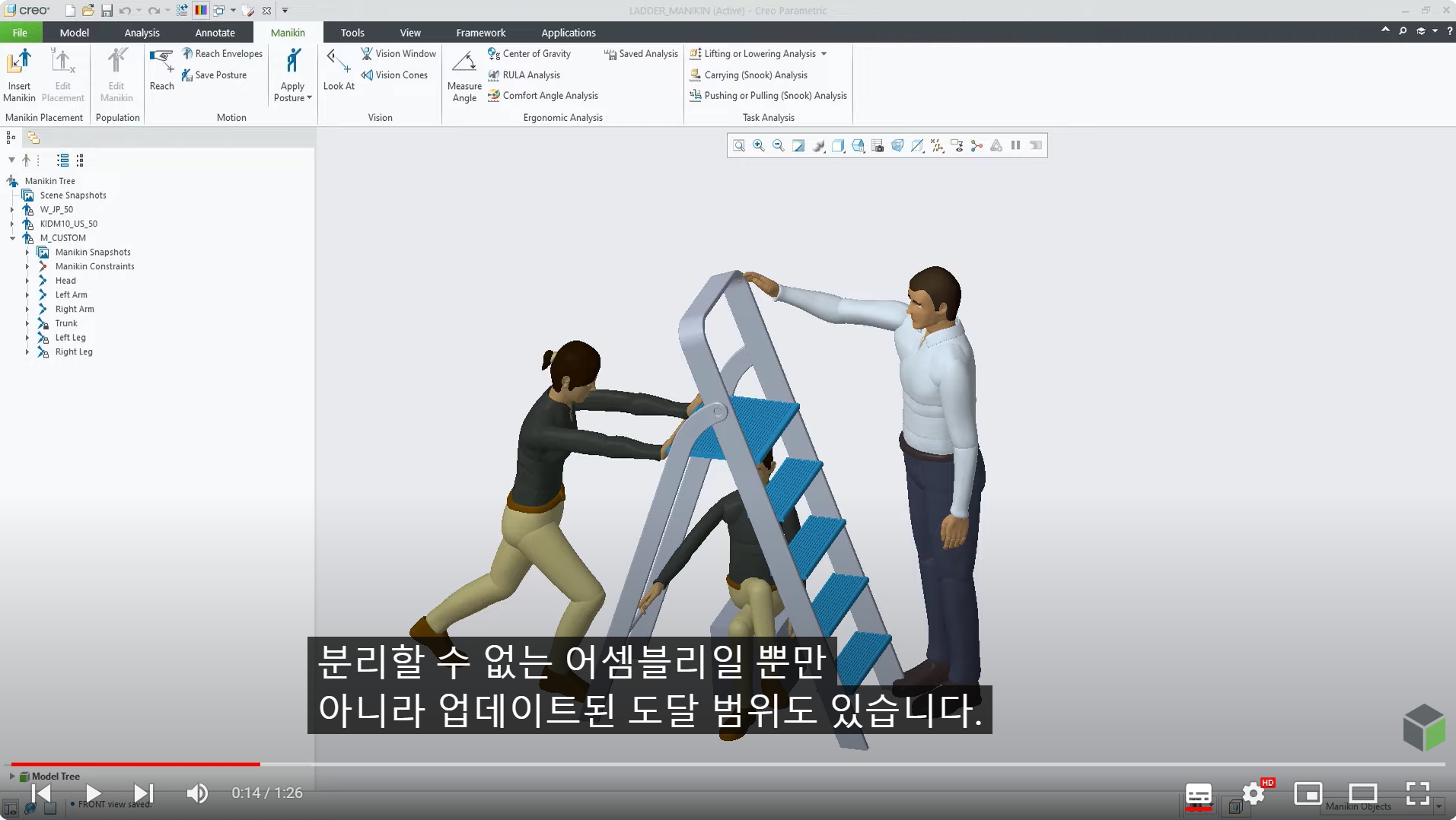1456x820 pixels.
Task: Open the Display Style dropdown in graphics toolbar
Action: click(838, 145)
